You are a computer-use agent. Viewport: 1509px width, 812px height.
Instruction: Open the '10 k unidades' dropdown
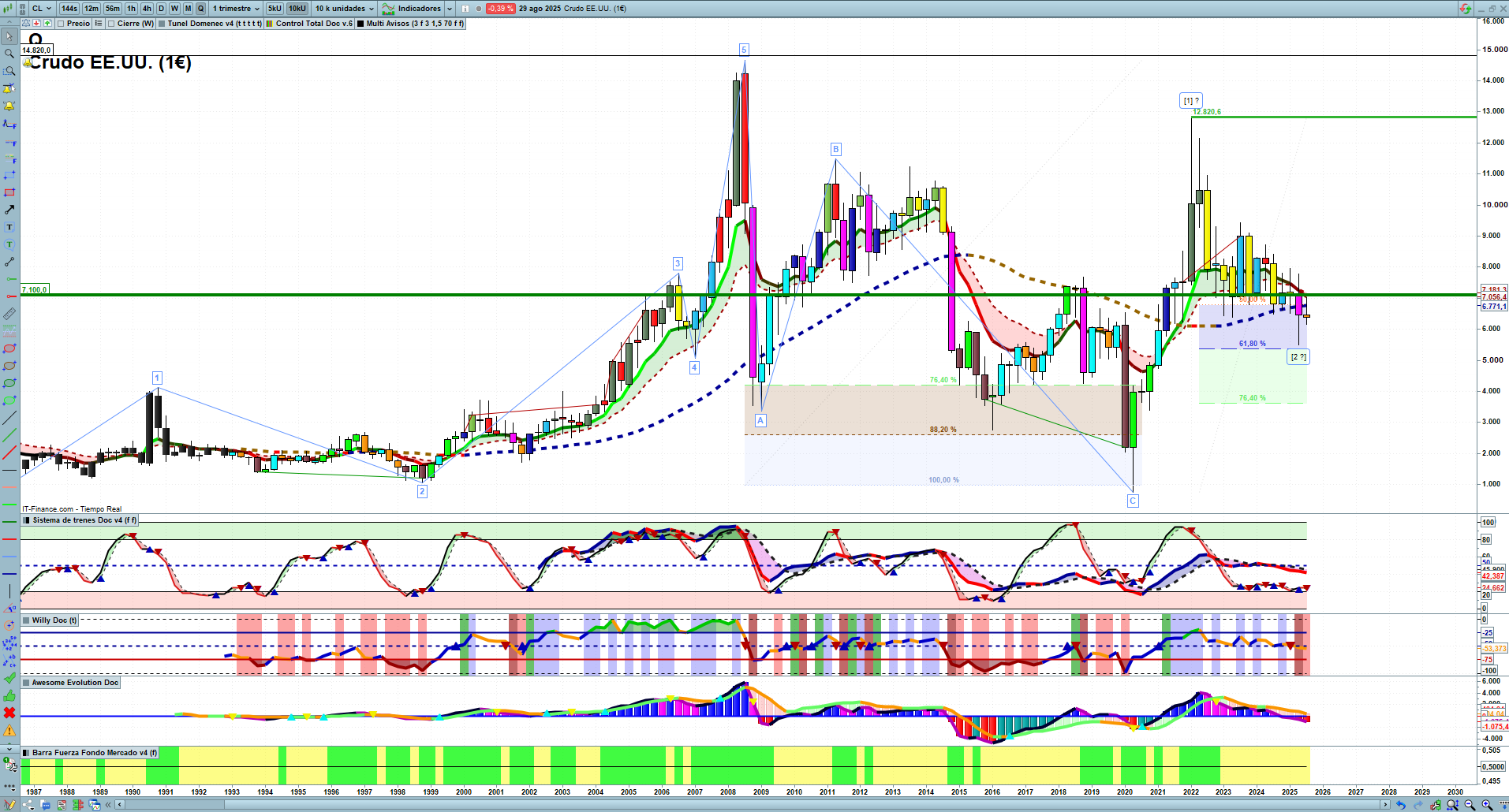345,9
